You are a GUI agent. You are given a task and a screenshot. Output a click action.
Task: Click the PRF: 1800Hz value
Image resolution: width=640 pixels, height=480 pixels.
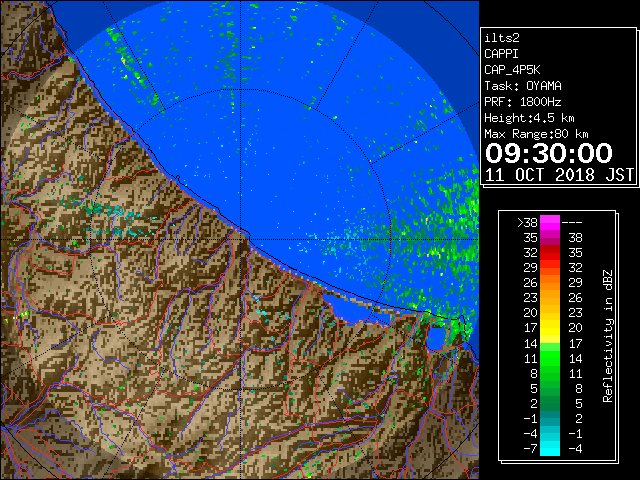click(x=523, y=102)
